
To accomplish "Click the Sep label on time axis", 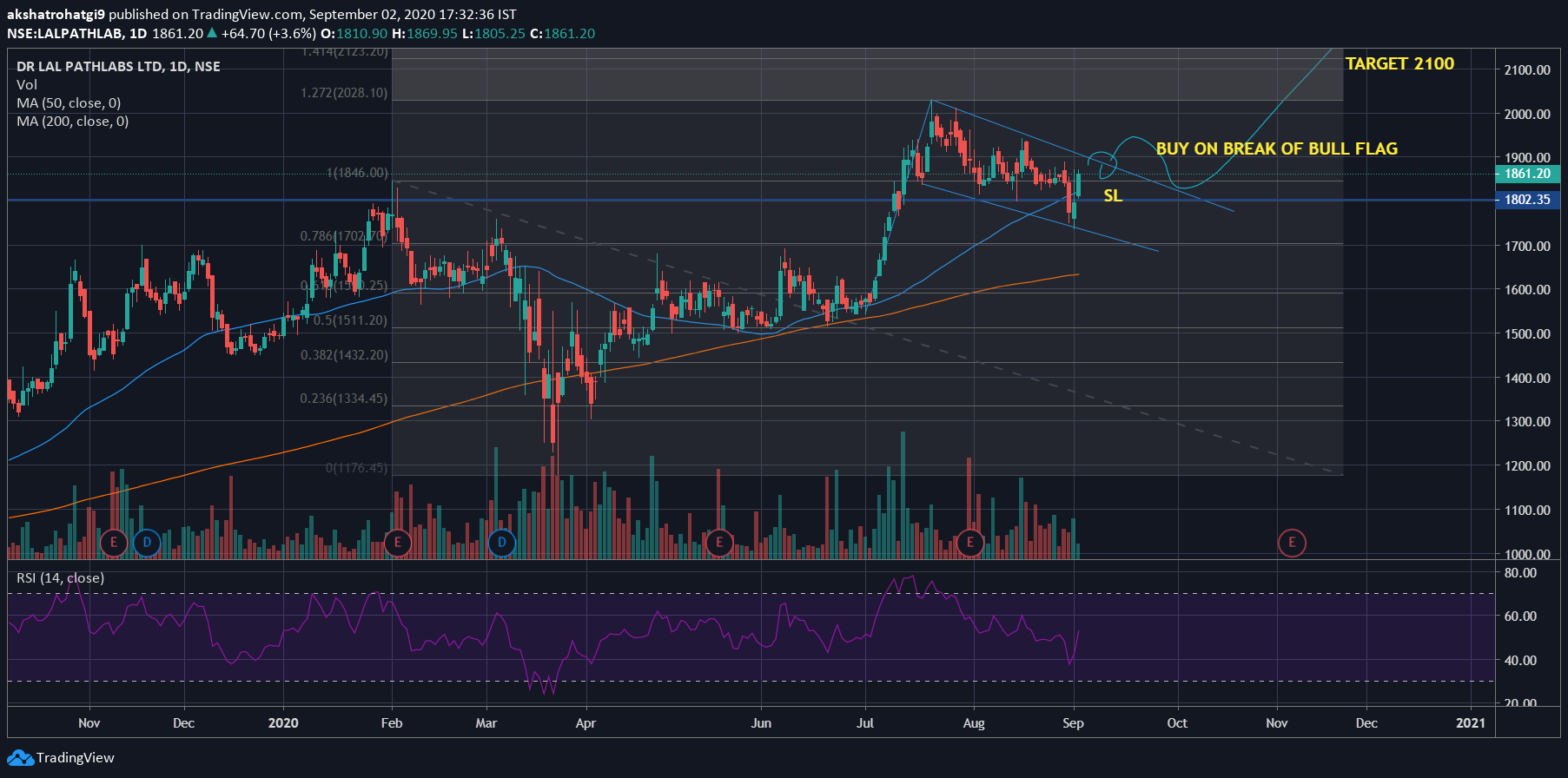I will point(1073,722).
